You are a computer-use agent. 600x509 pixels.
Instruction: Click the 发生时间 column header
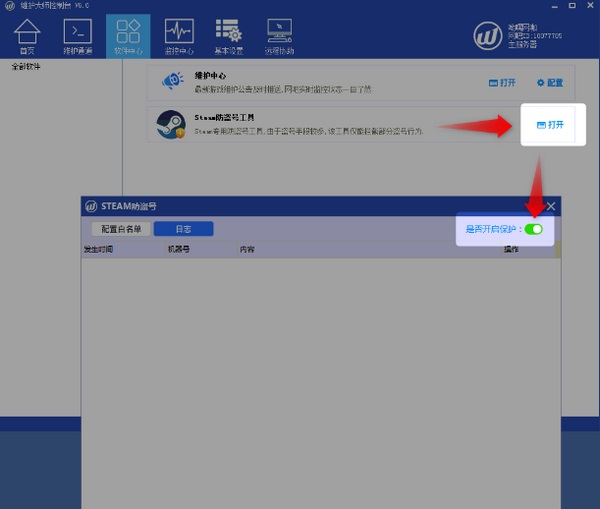[x=99, y=249]
